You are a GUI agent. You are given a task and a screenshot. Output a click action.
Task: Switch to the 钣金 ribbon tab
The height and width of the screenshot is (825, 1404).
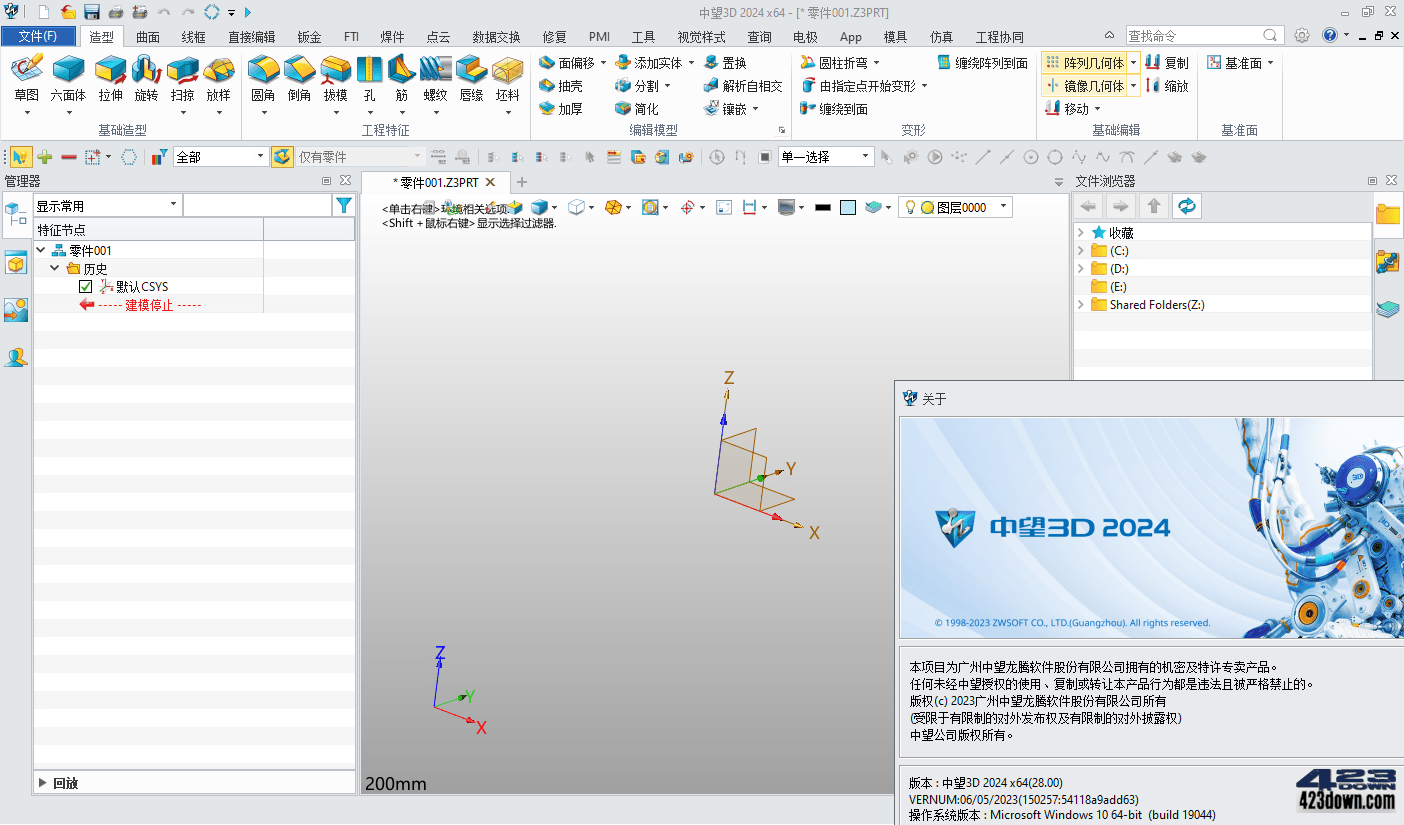pos(309,37)
